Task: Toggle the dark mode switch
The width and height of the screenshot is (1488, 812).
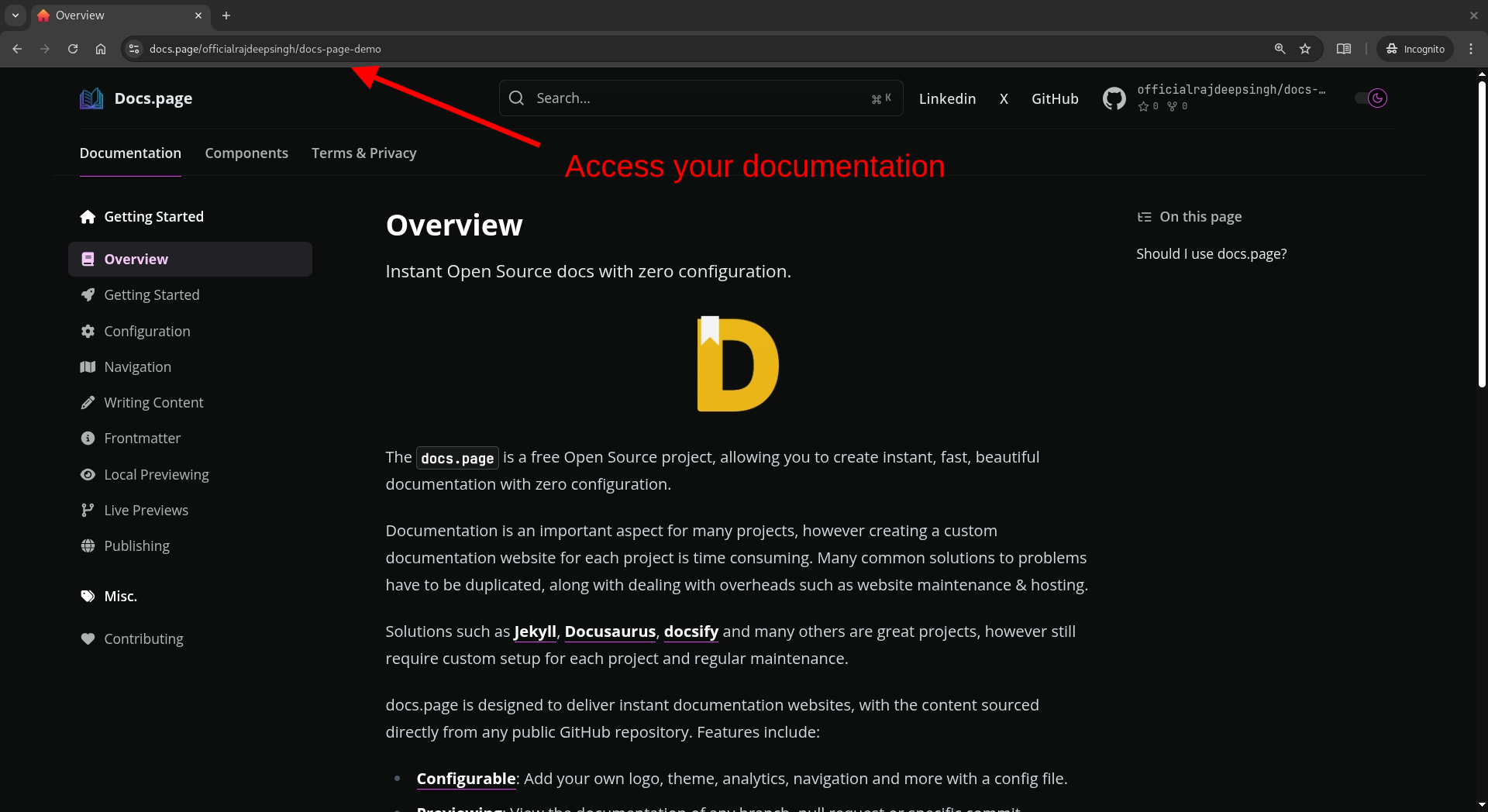Action: [1370, 98]
